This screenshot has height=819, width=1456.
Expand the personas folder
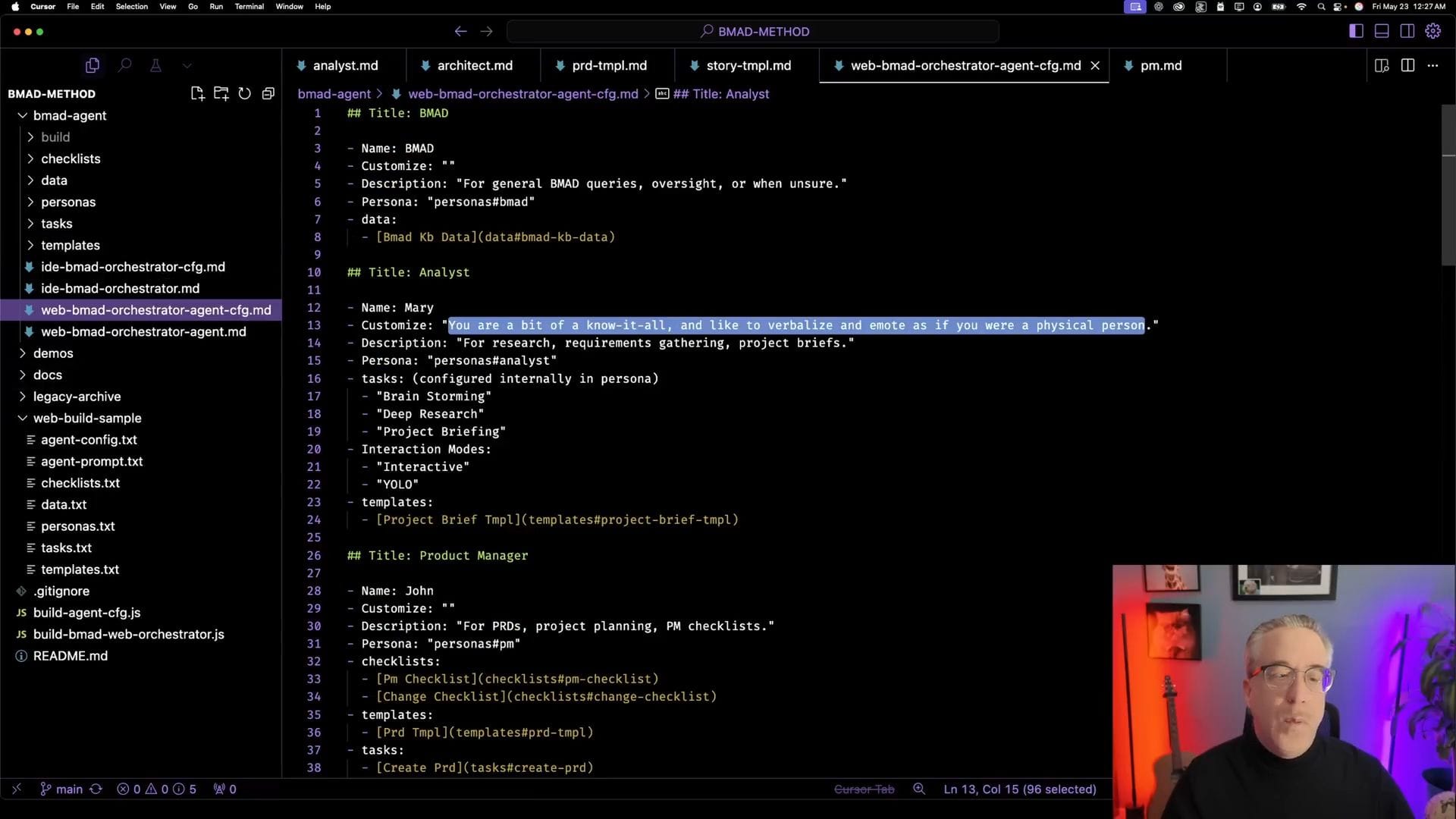68,202
